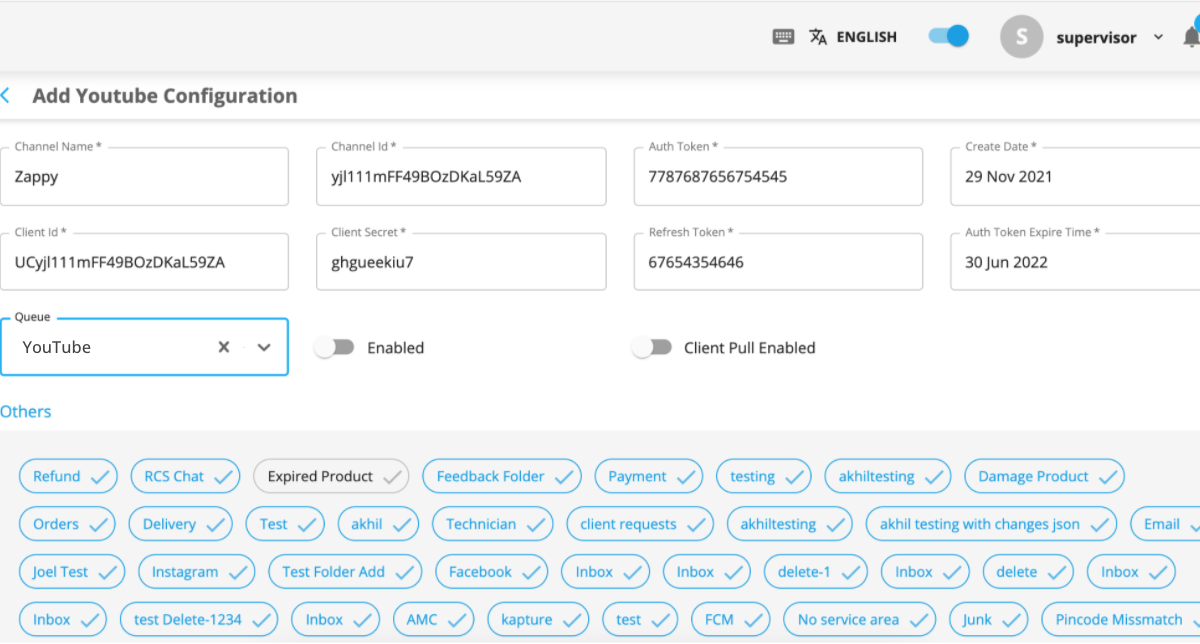Toggle the Feedback Folder chip
Image resolution: width=1200 pixels, height=644 pixels.
tap(502, 476)
